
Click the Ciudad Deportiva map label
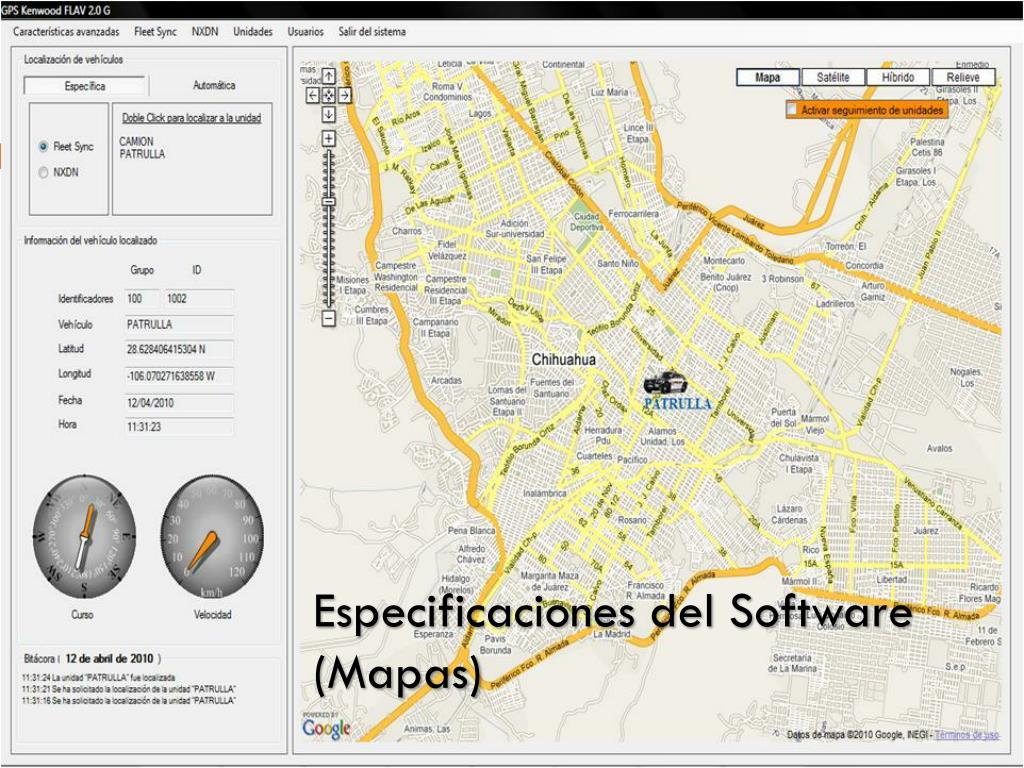[x=586, y=221]
